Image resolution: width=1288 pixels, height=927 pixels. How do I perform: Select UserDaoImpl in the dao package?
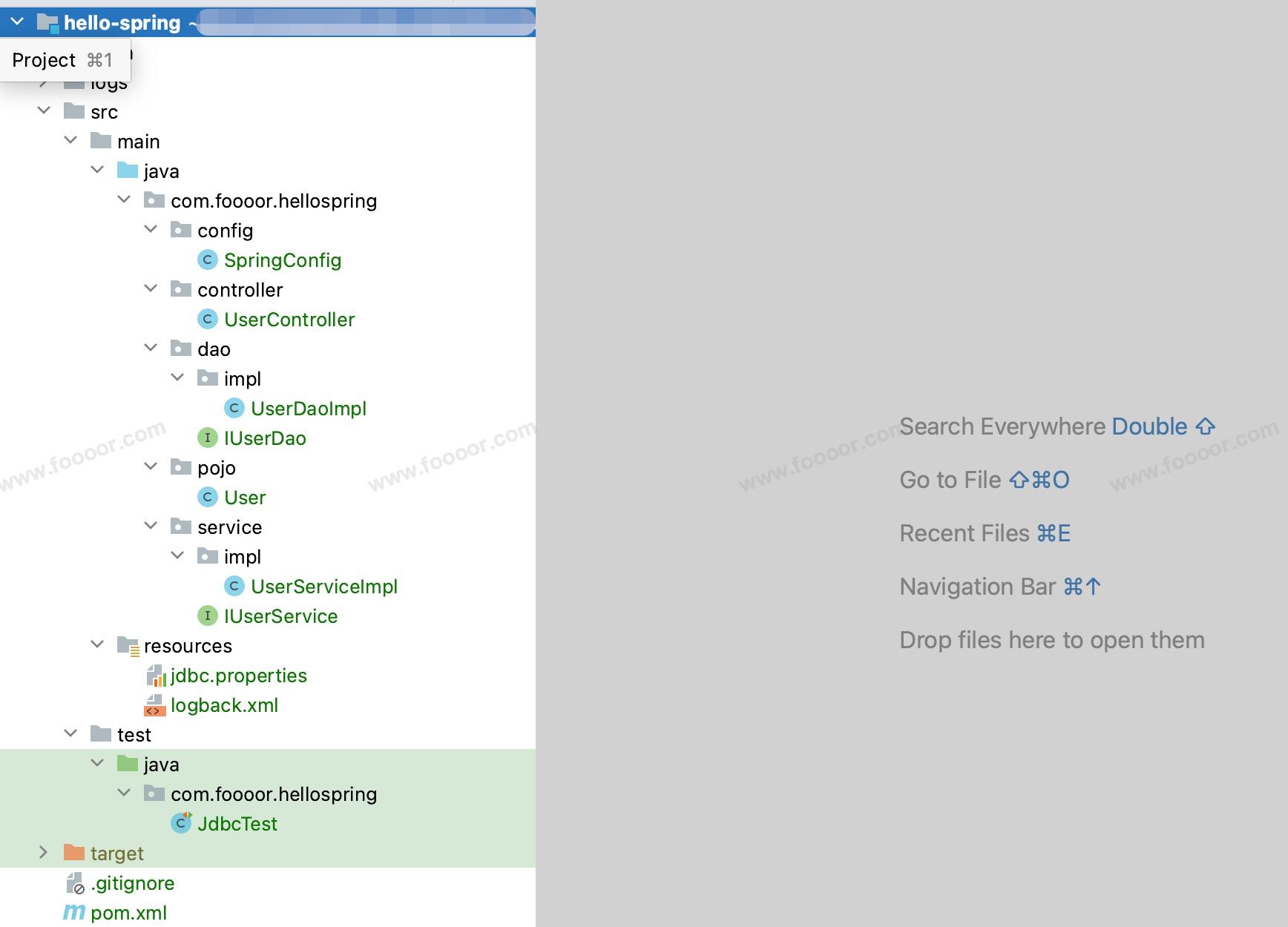[x=308, y=409]
